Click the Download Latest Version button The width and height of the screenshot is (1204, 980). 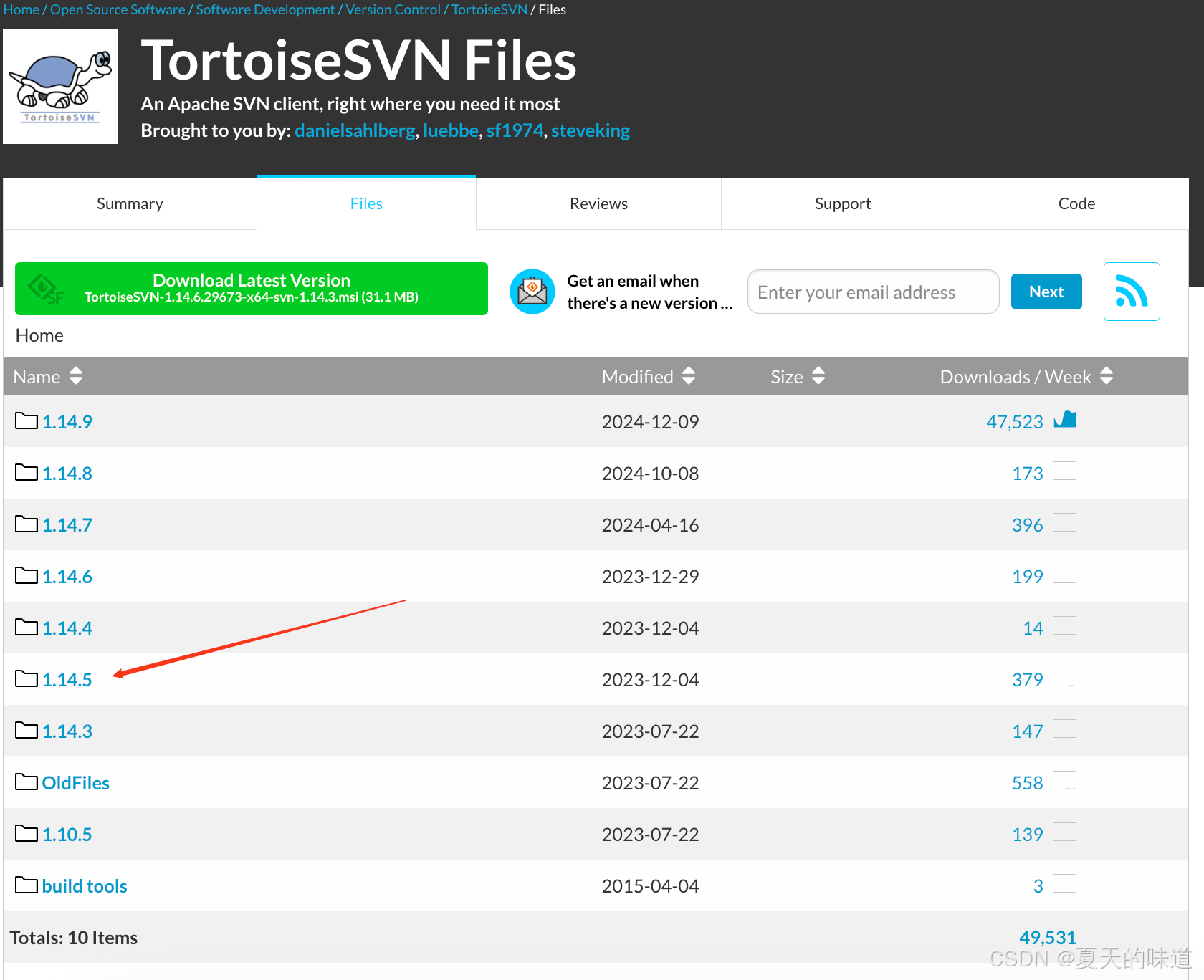coord(252,289)
